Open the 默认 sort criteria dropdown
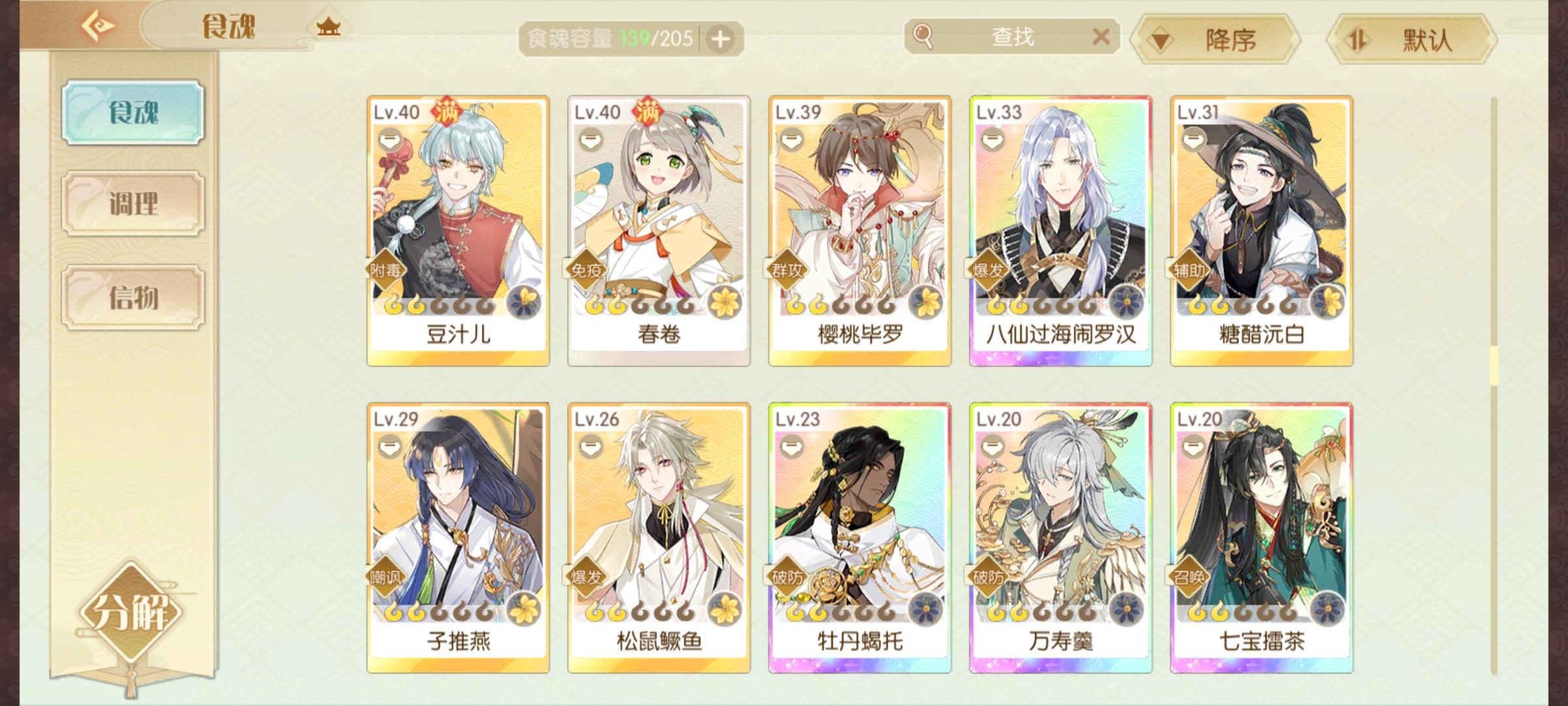The height and width of the screenshot is (706, 1568). (1413, 41)
